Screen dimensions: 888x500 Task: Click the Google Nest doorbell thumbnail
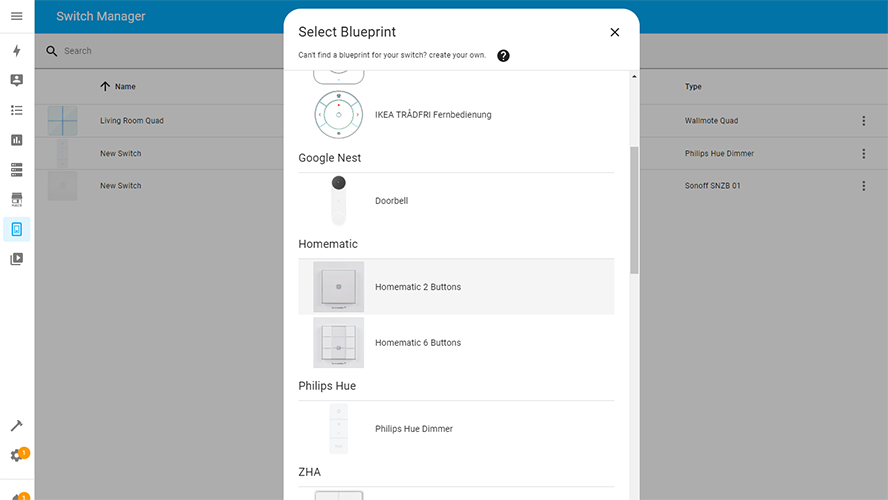click(339, 201)
